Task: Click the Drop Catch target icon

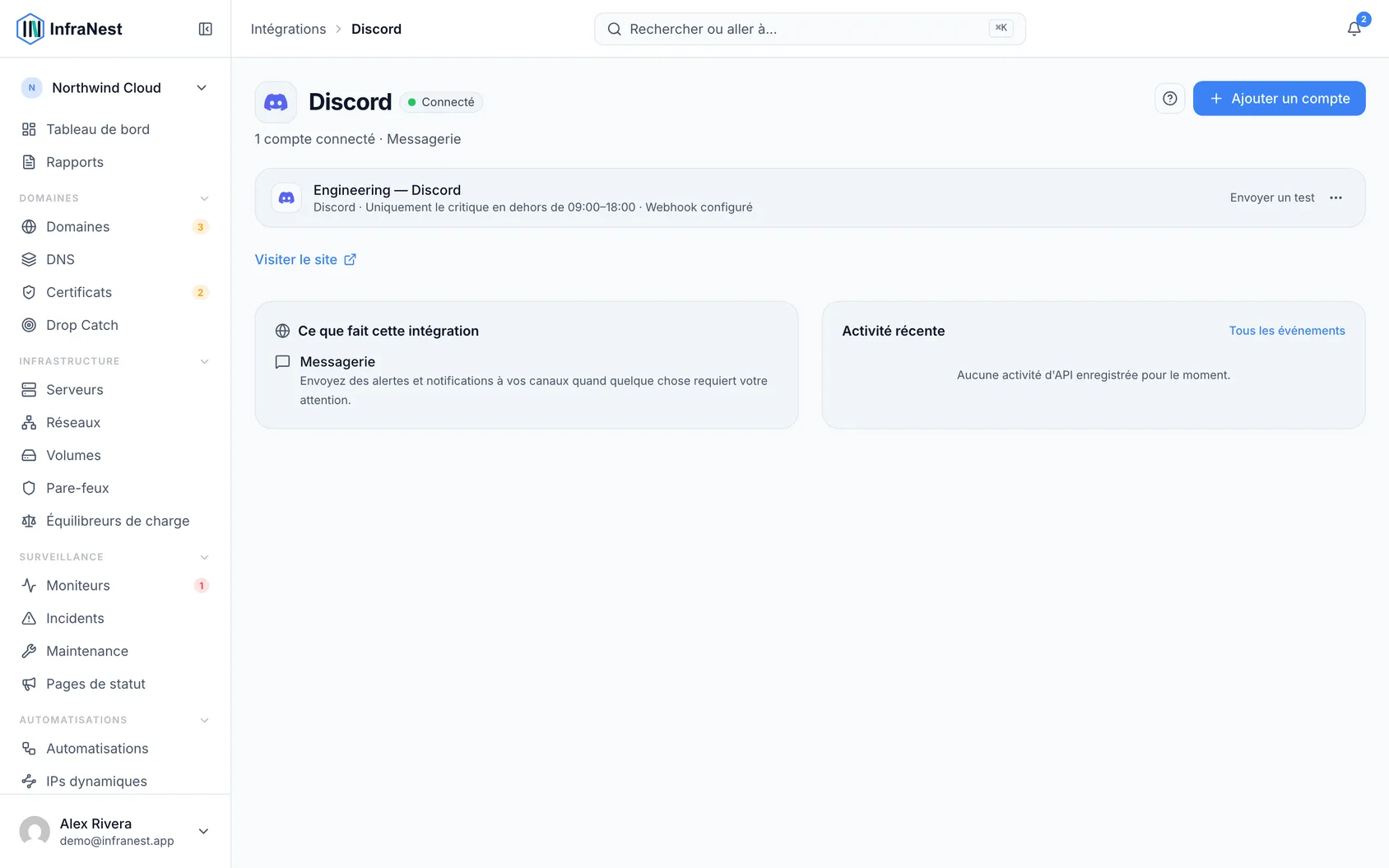Action: tap(29, 325)
